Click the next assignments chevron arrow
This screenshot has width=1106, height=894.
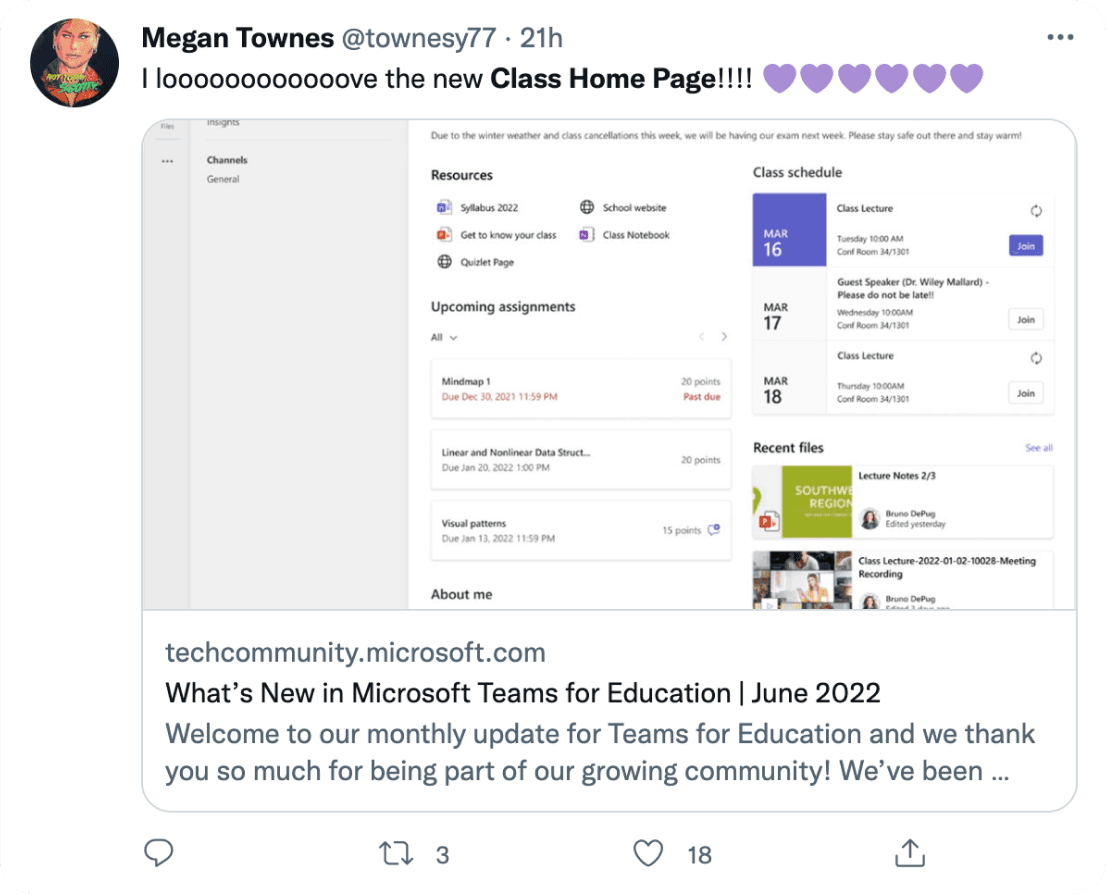(724, 337)
